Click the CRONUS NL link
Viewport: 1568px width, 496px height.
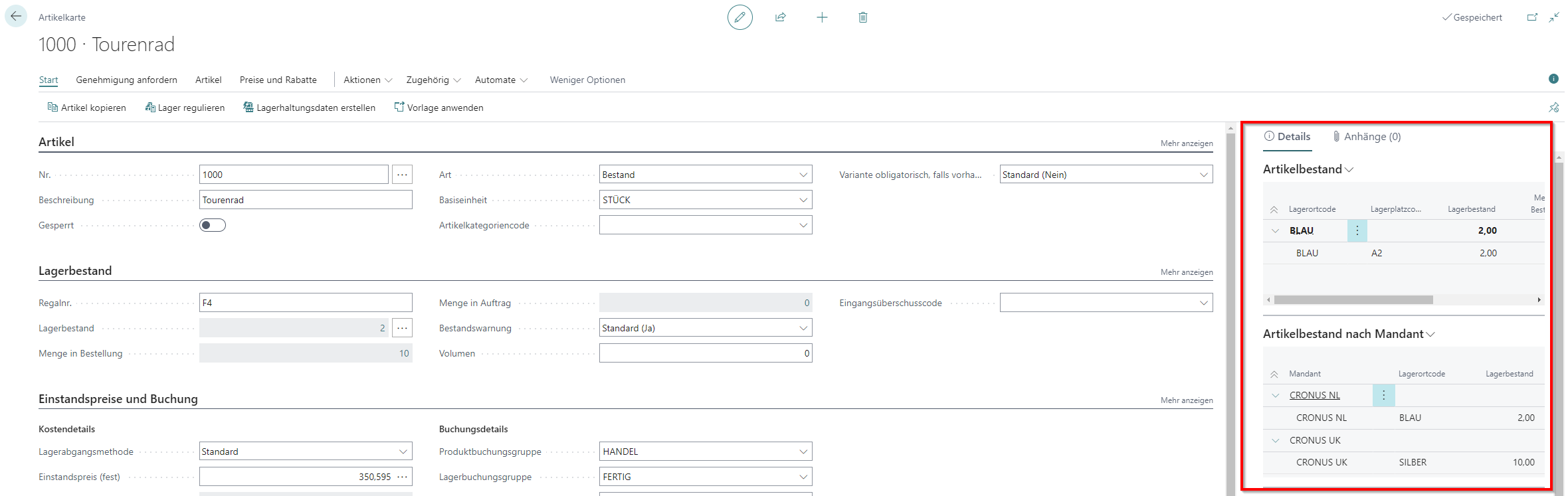click(x=1314, y=395)
